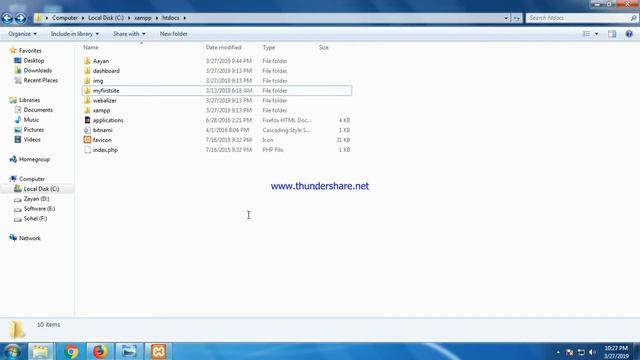Viewport: 640px width, 360px height.
Task: Open the Documents library
Action: (38, 110)
